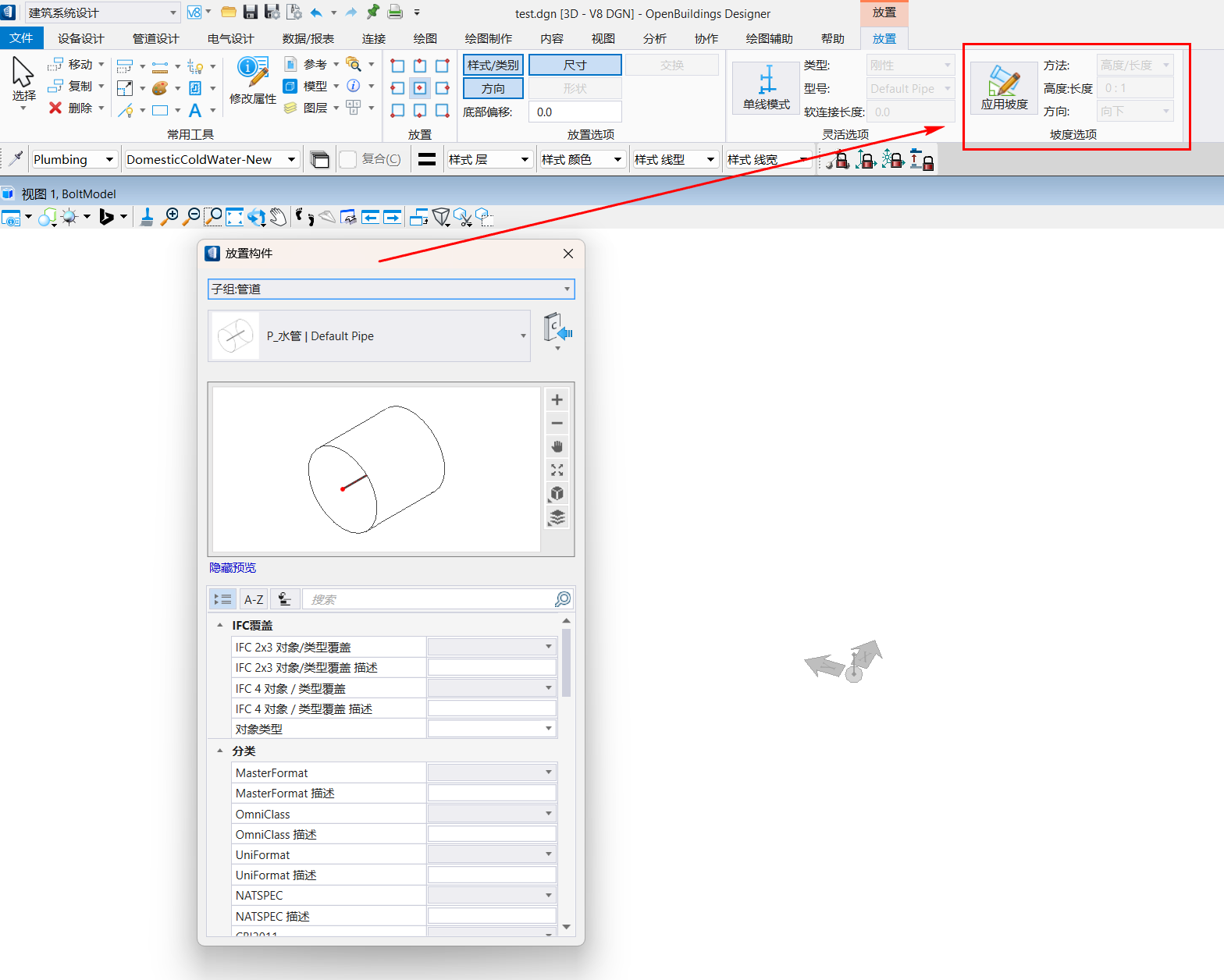Toggle the 尺寸 option button
This screenshot has width=1224, height=980.
point(575,66)
